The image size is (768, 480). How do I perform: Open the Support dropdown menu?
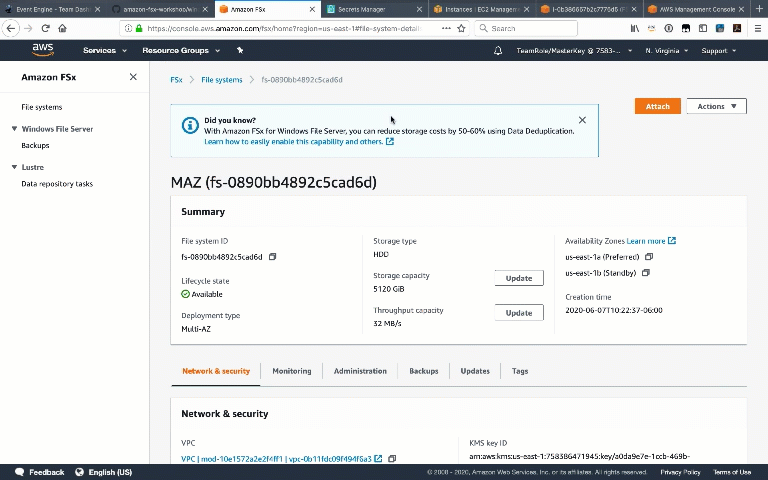coord(719,50)
